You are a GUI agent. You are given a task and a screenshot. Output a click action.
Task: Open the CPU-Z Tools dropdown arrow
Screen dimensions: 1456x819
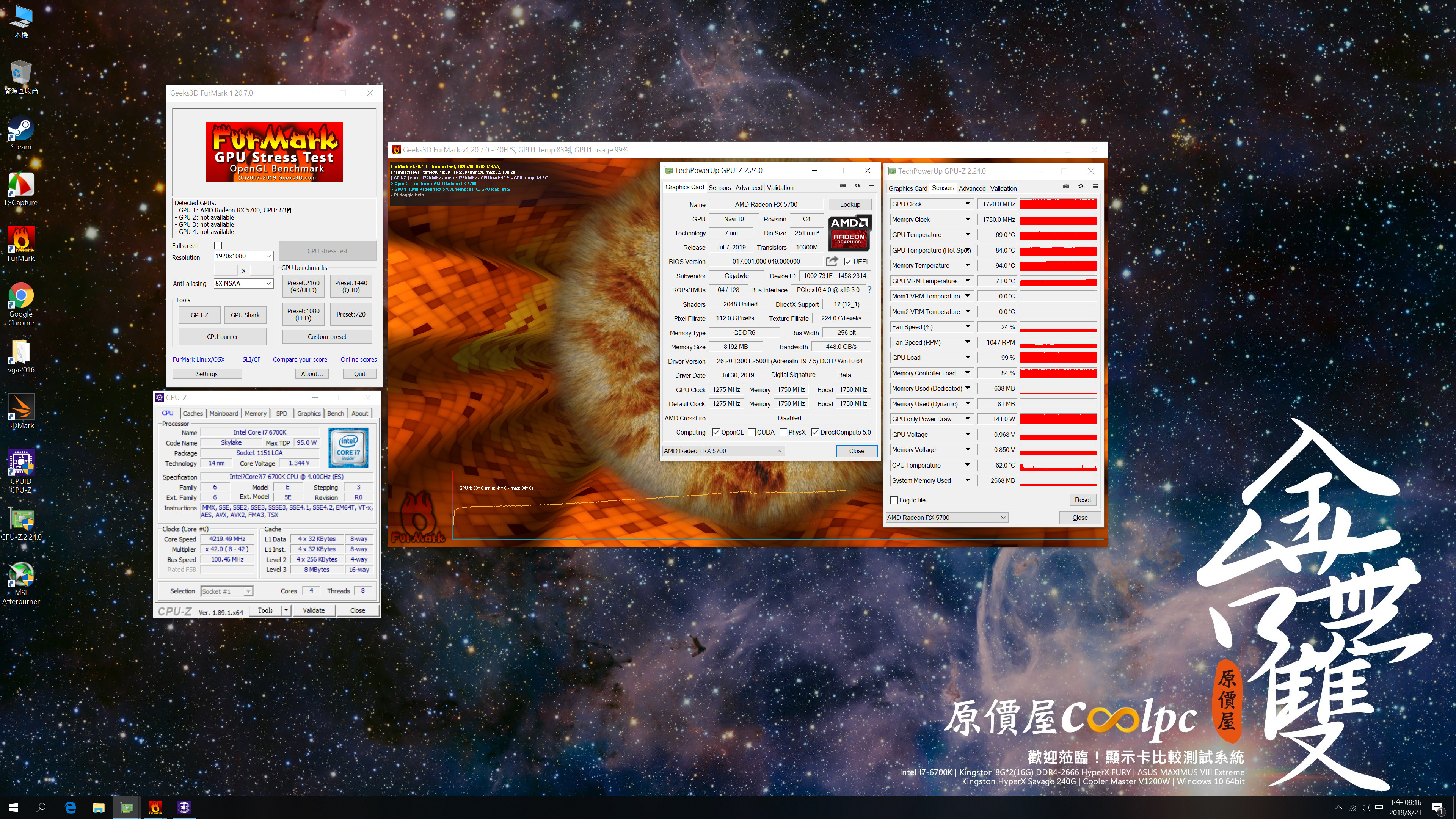(286, 610)
